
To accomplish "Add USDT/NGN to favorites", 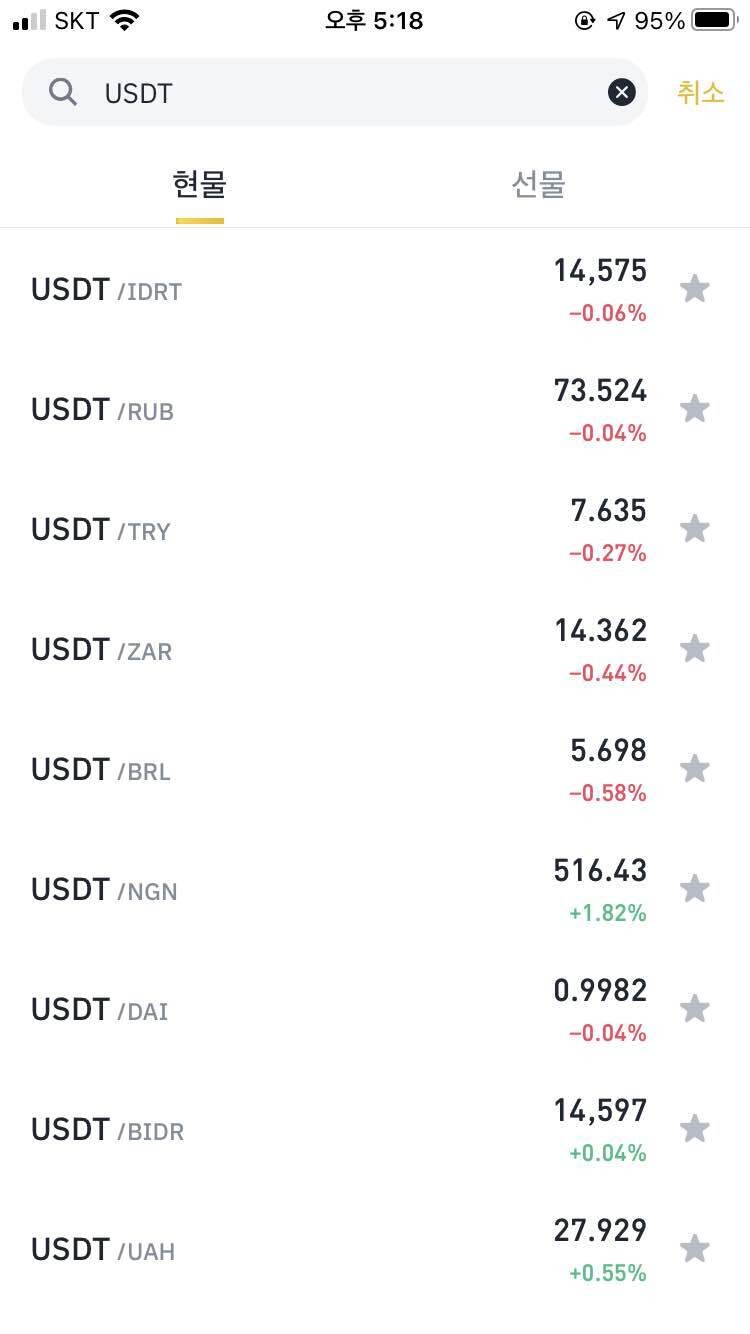I will (694, 889).
